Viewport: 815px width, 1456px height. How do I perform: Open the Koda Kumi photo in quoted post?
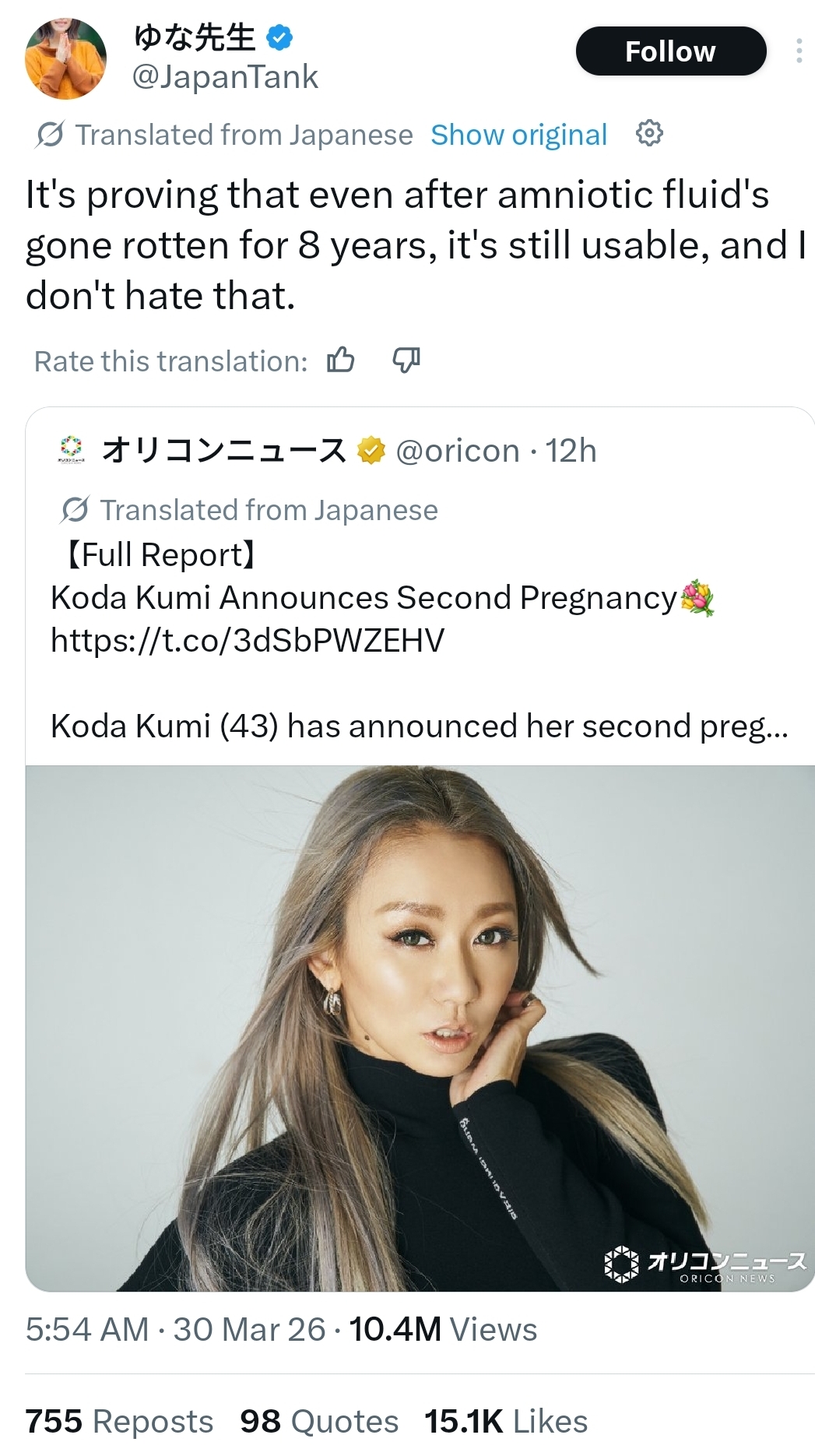click(420, 1028)
